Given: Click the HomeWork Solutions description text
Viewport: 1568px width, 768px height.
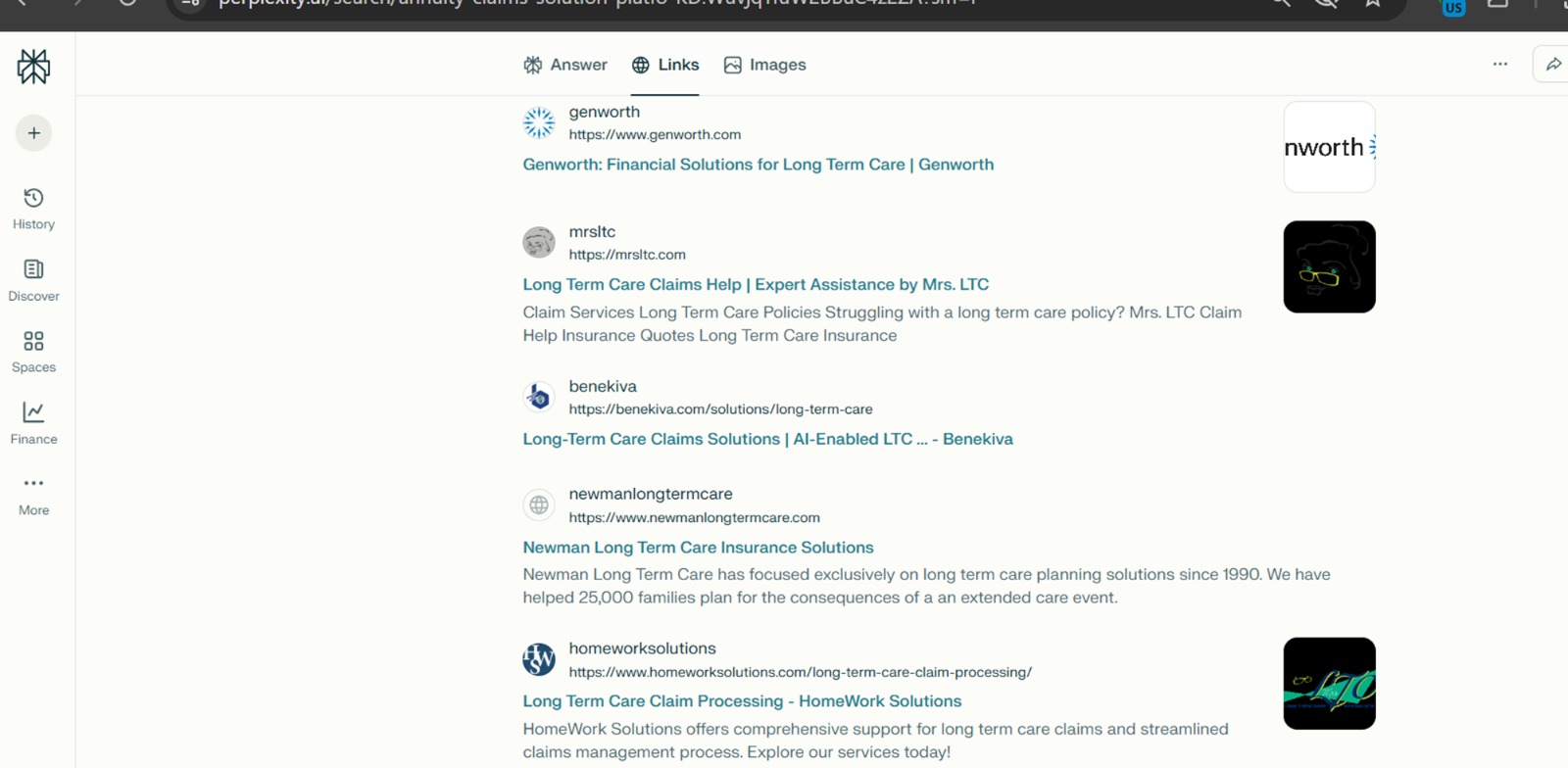Looking at the screenshot, I should pos(875,741).
